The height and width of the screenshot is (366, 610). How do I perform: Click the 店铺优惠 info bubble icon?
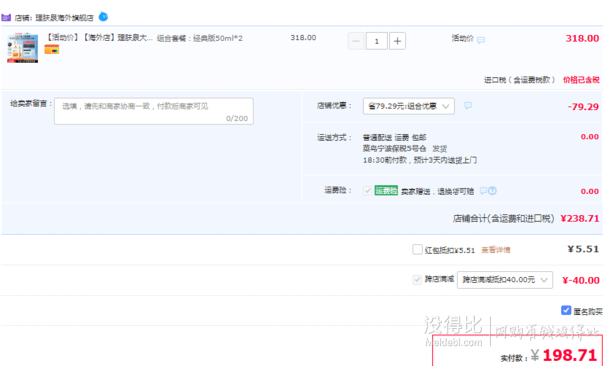pyautogui.click(x=468, y=105)
